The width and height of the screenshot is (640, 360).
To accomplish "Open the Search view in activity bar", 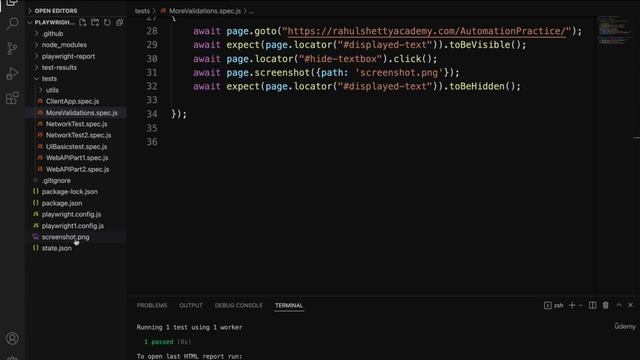I will point(12,24).
